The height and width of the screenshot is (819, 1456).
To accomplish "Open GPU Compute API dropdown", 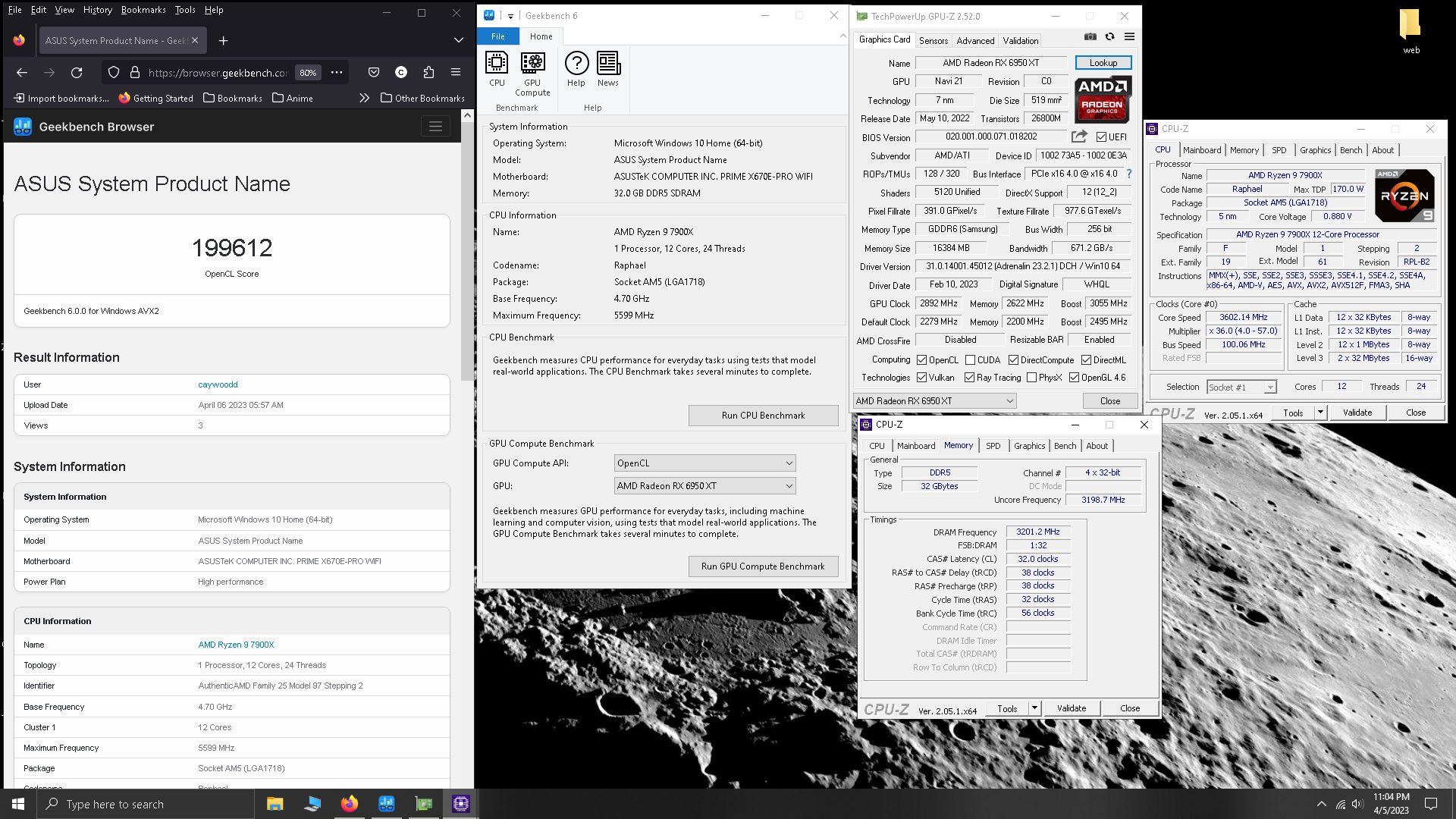I will [x=704, y=463].
